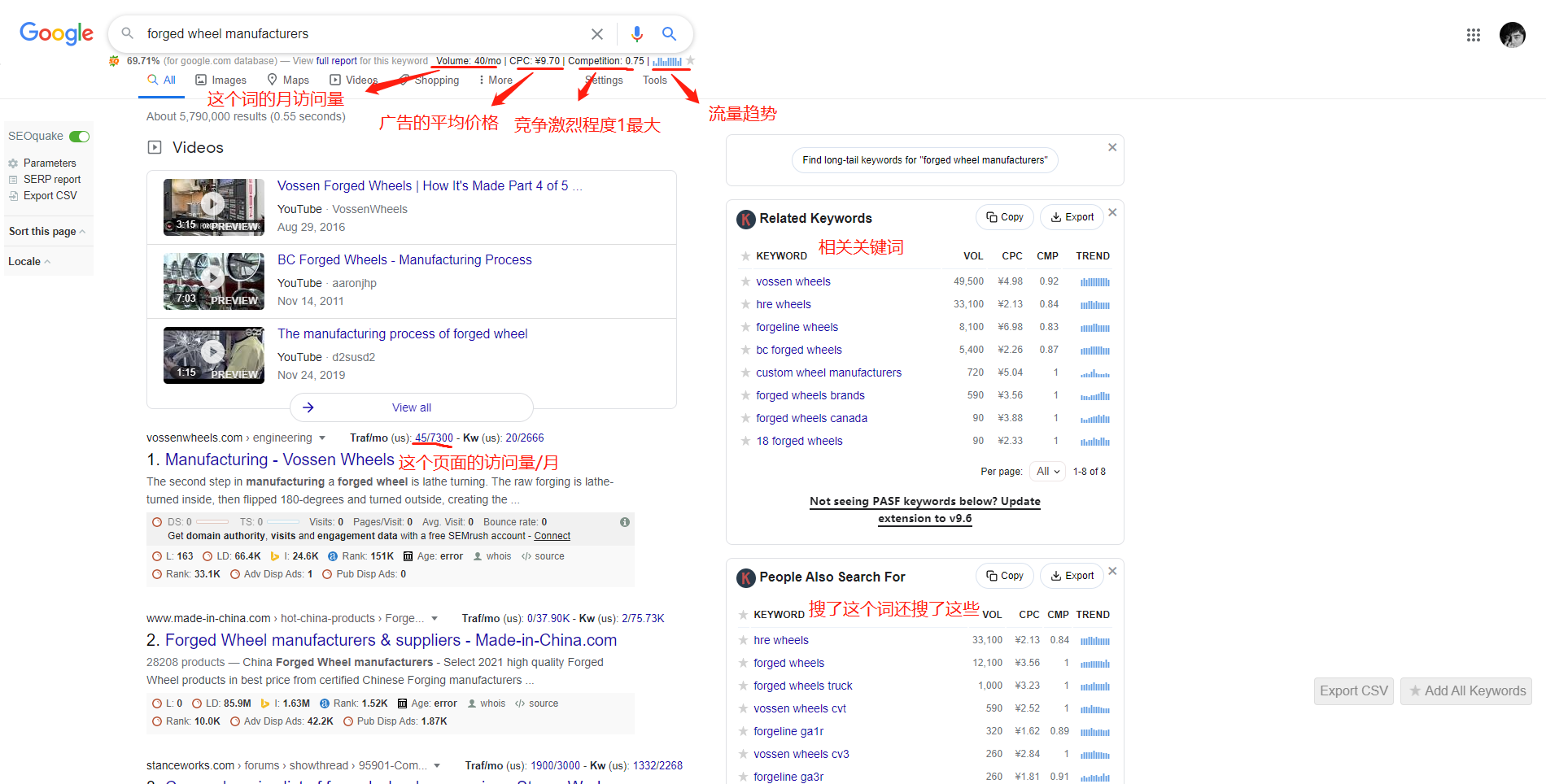Click the floating Export CSV button
The image size is (1546, 784).
[1354, 691]
